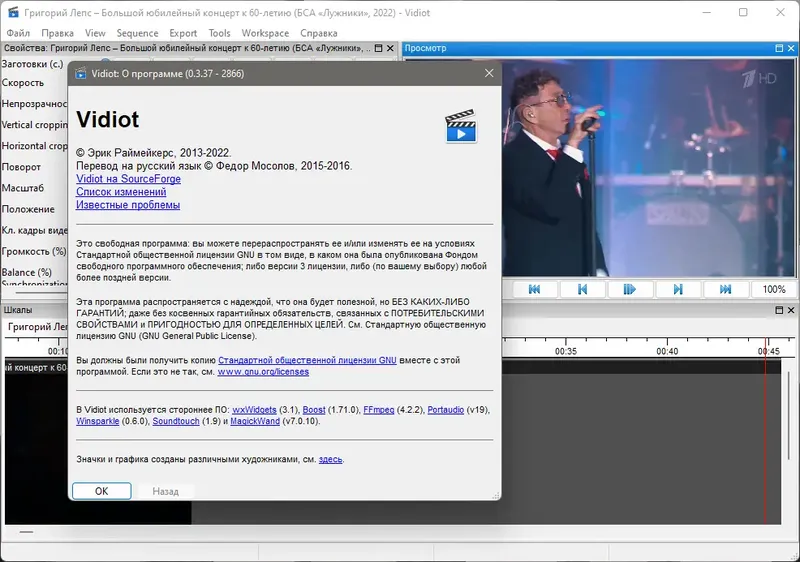The height and width of the screenshot is (562, 800).
Task: Close the About Vidiot dialog
Action: [x=489, y=73]
